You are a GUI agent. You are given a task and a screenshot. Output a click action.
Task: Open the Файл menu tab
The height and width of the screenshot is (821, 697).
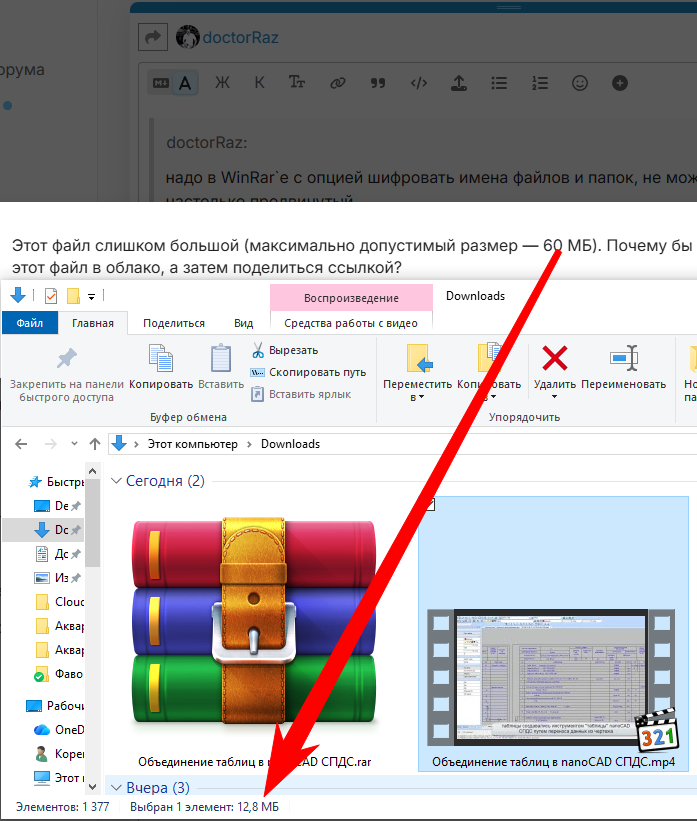[x=29, y=323]
